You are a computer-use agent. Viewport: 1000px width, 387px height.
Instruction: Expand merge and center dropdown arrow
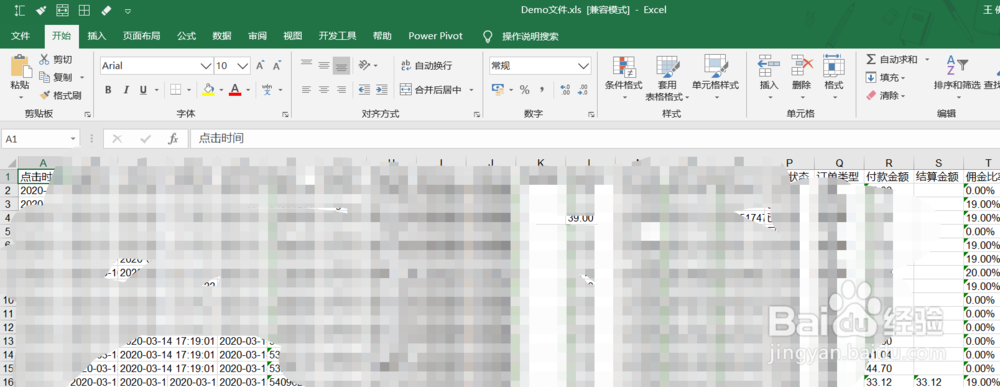click(471, 90)
